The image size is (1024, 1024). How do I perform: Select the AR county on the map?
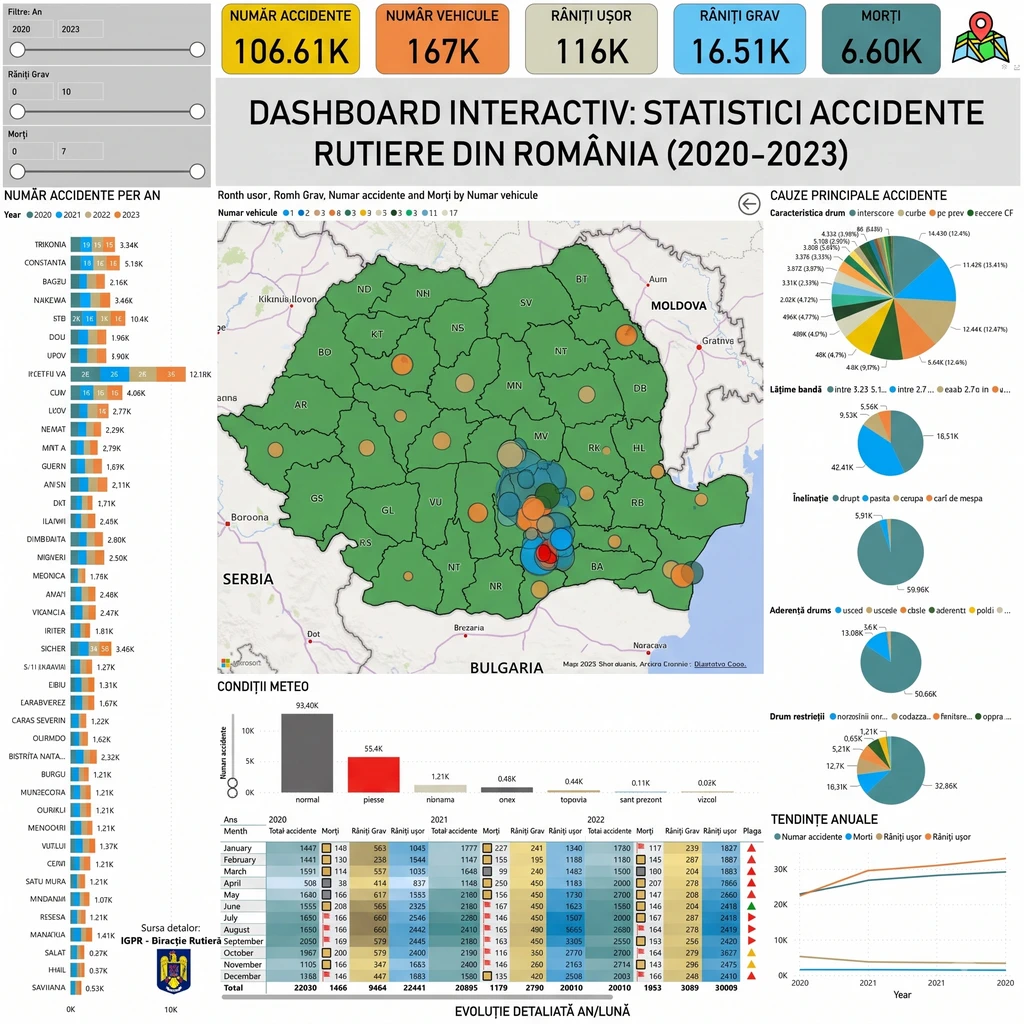tap(300, 404)
